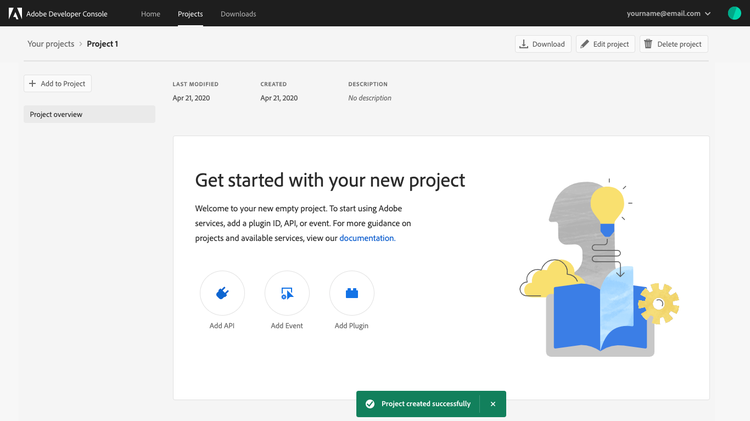This screenshot has height=421, width=750.
Task: Click the project illustration image
Action: 598,268
